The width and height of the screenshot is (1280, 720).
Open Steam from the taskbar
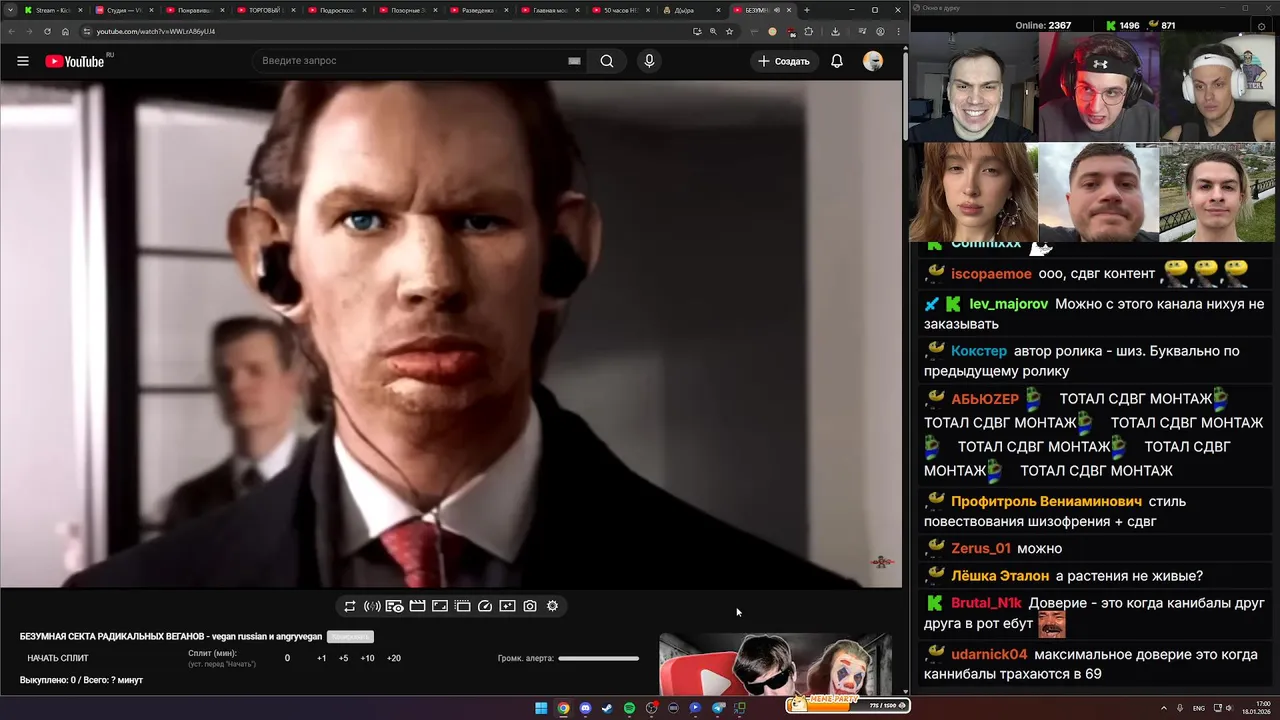(607, 708)
